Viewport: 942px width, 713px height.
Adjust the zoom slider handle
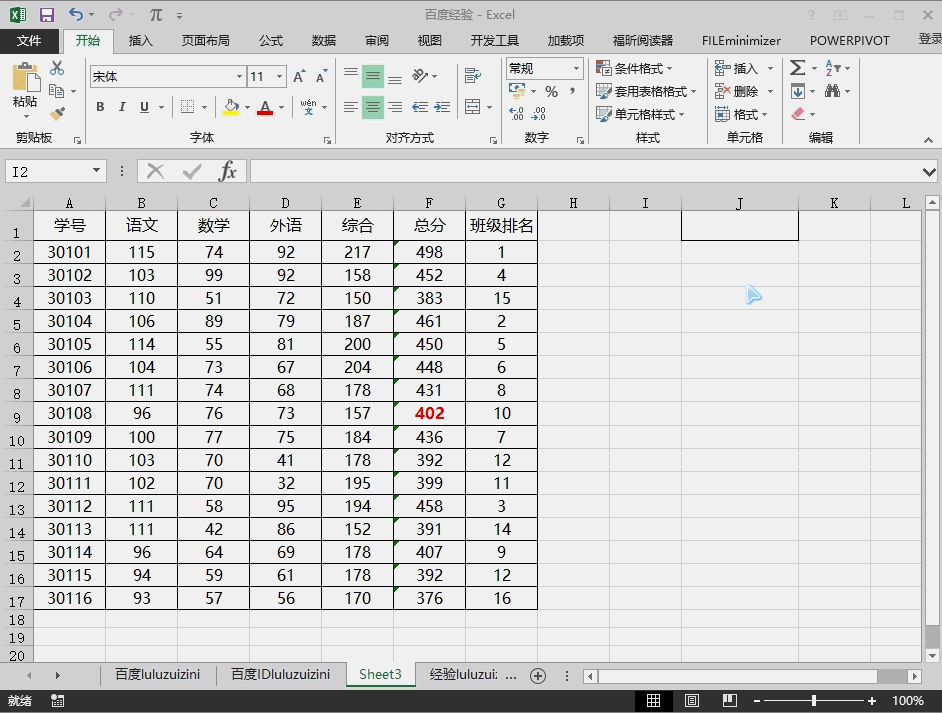pos(814,700)
